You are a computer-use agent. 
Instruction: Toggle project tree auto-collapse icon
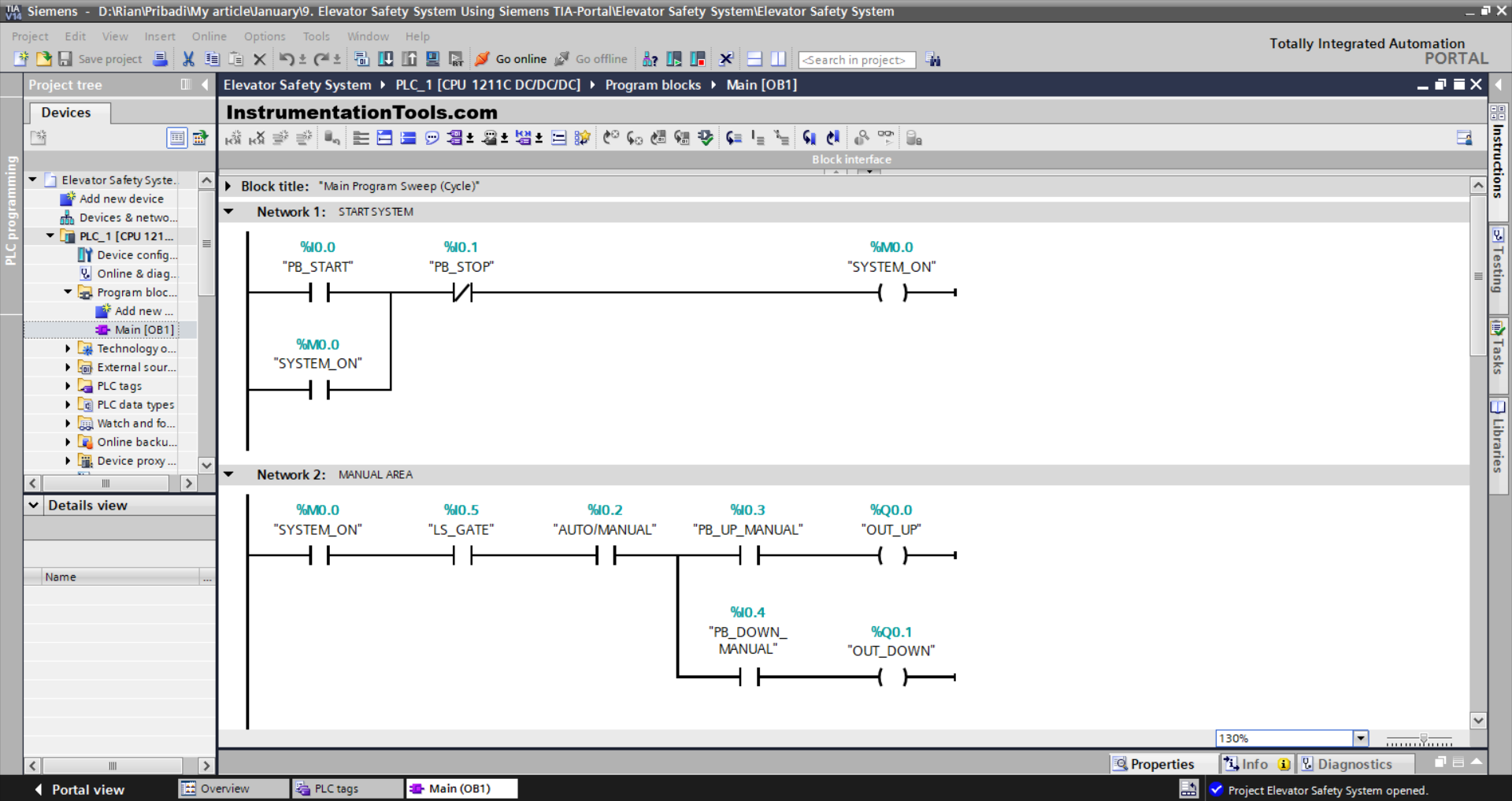click(x=186, y=84)
